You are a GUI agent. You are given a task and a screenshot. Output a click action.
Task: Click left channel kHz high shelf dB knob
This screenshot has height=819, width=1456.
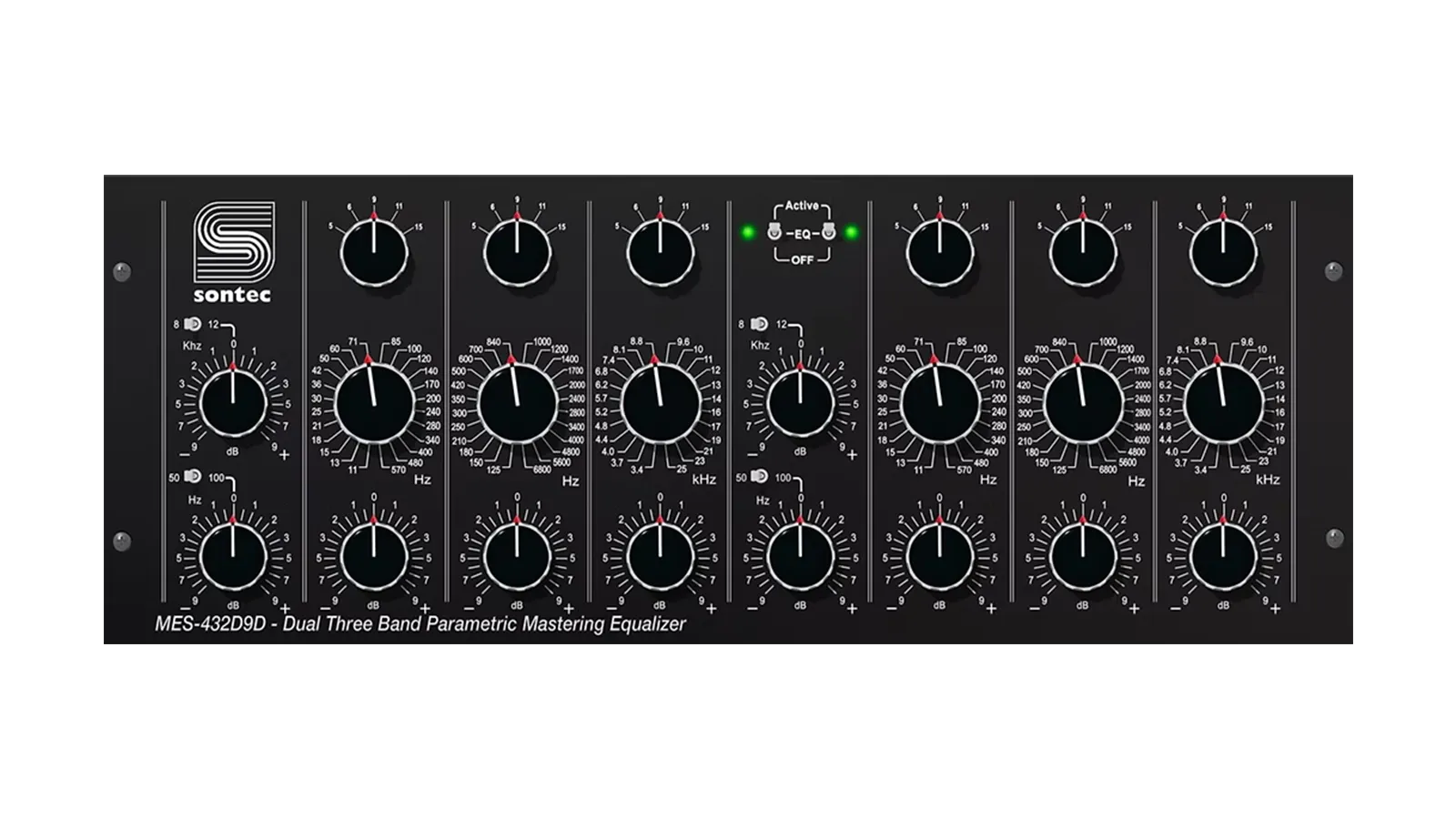(233, 402)
